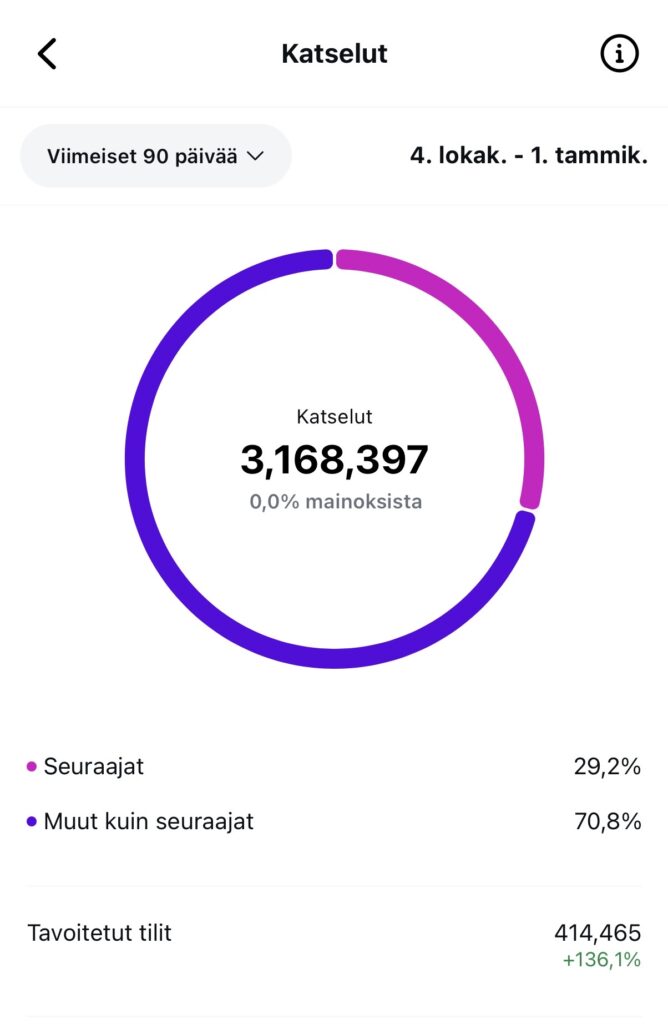This screenshot has width=668, height=1024.
Task: Click the 414,465 reached accounts value
Action: click(x=597, y=933)
